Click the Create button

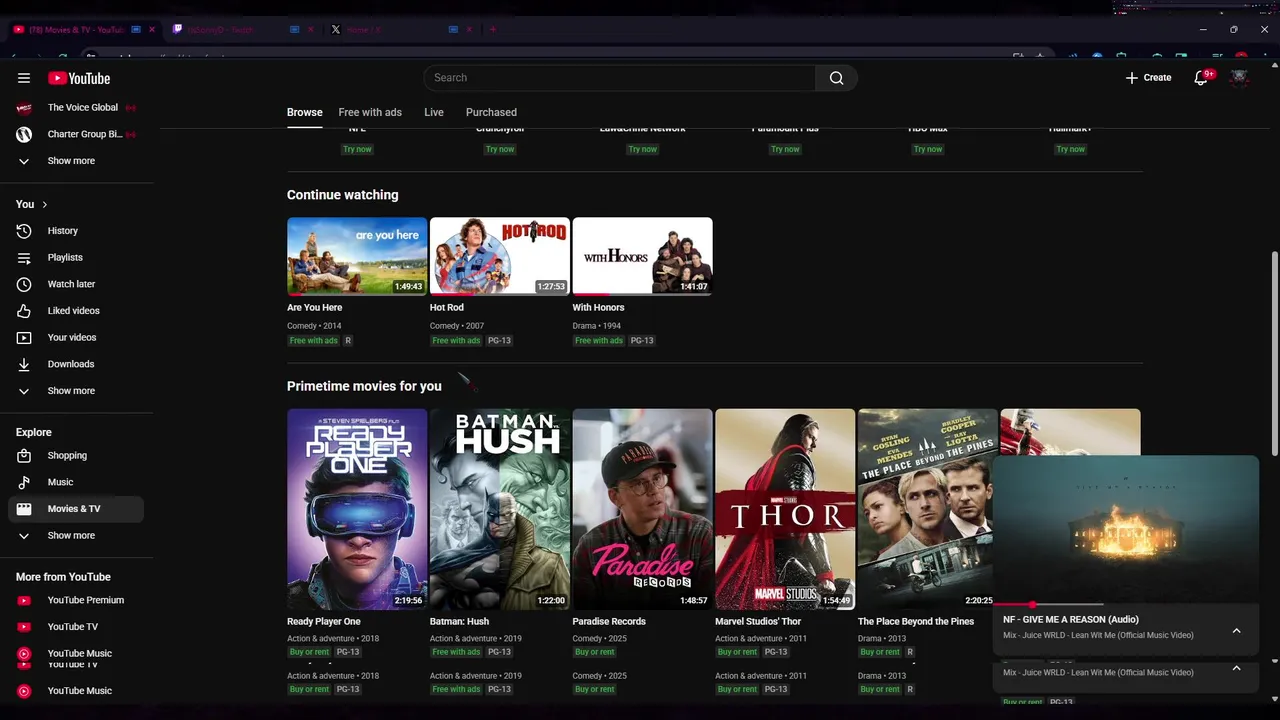pyautogui.click(x=1148, y=78)
